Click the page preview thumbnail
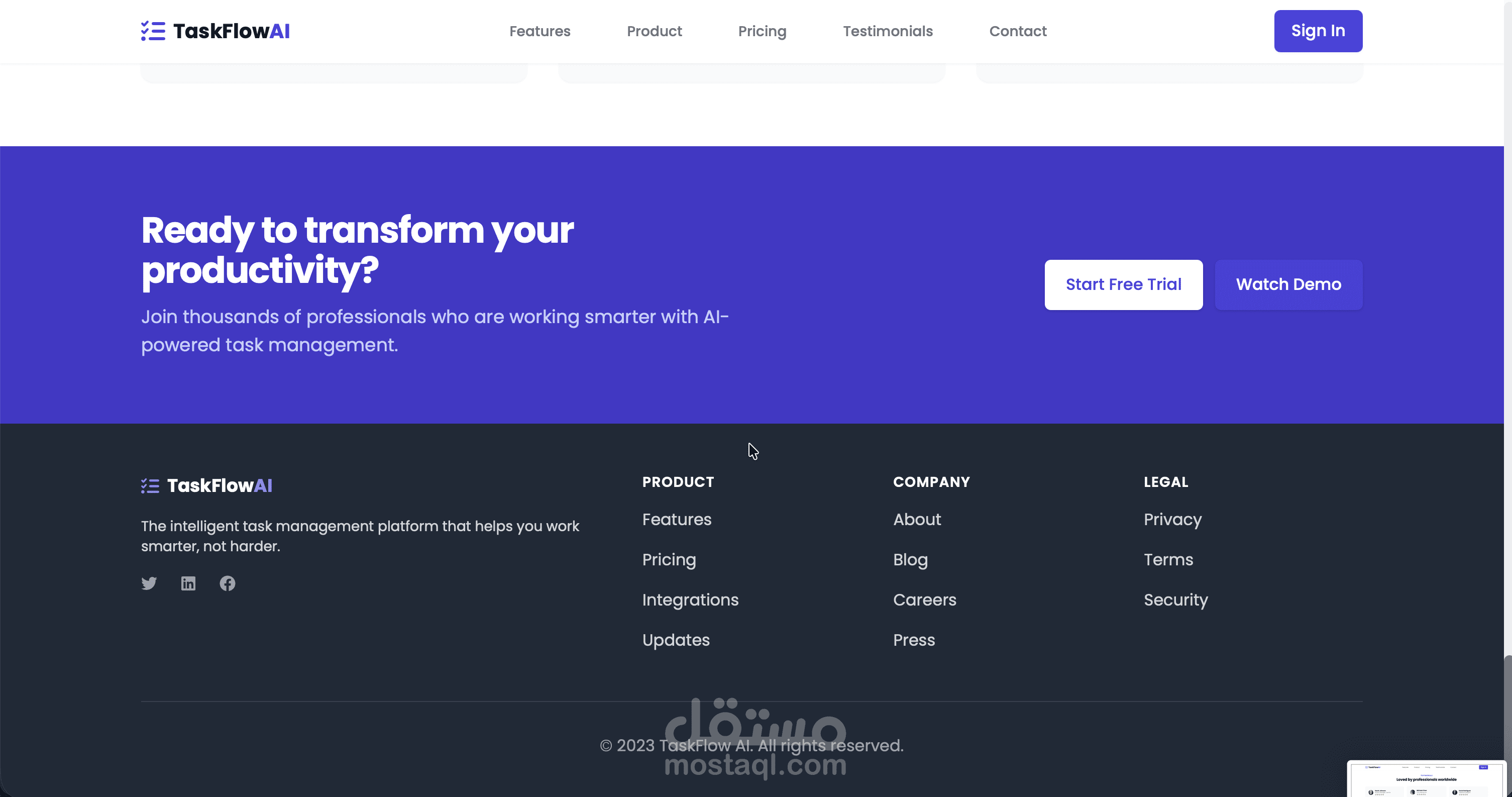Screen dimensions: 1512x797 pos(1426,779)
